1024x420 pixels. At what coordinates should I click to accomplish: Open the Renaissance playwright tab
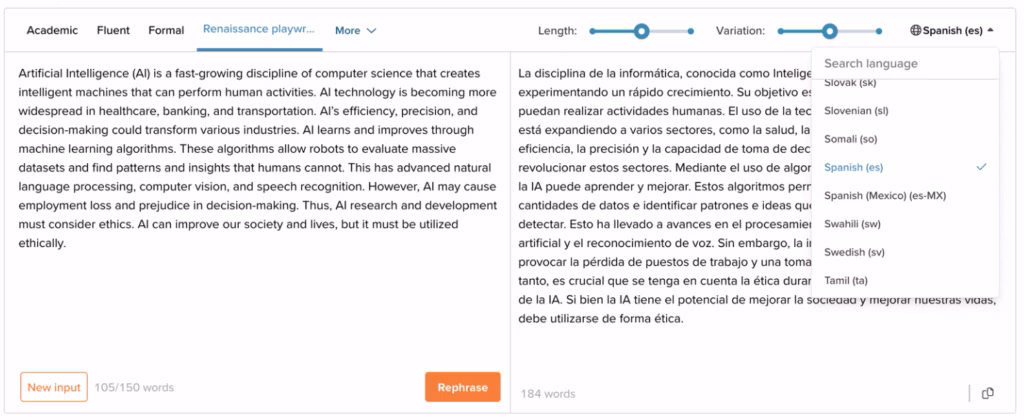point(259,30)
